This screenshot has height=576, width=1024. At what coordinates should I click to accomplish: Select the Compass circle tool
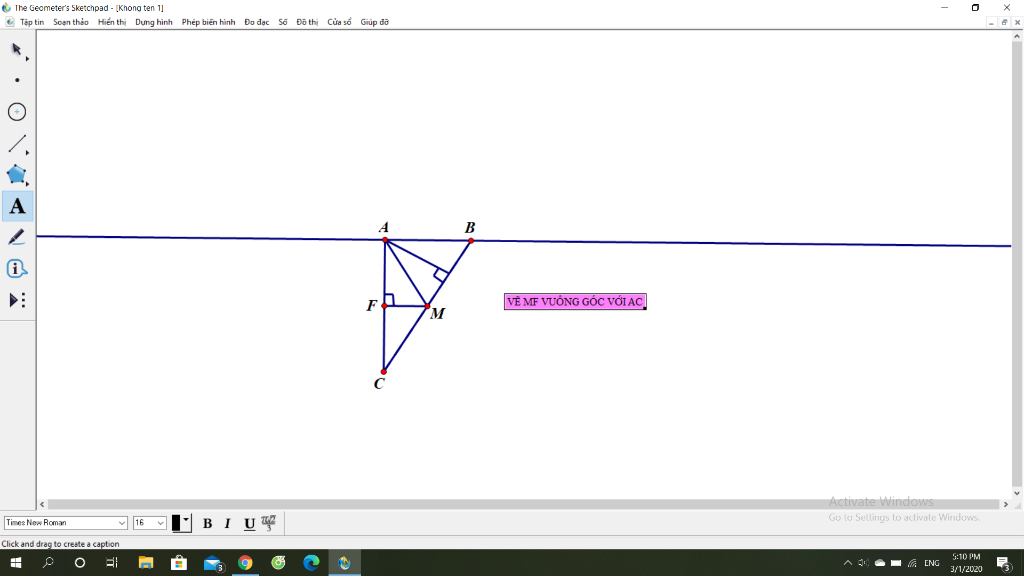(x=17, y=112)
